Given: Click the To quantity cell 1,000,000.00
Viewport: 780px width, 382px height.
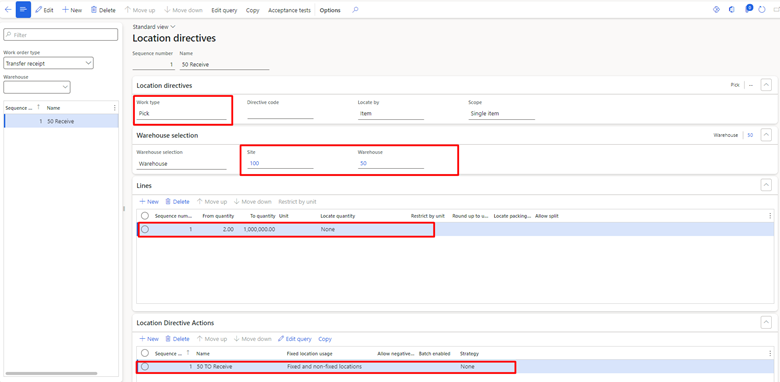Looking at the screenshot, I should point(259,229).
